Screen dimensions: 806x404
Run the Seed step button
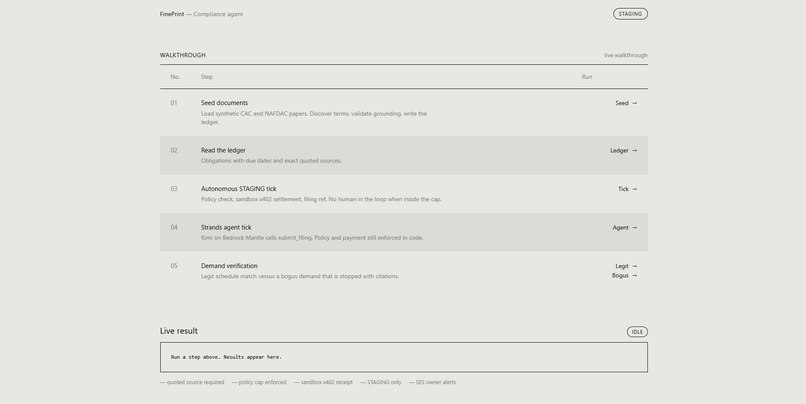(626, 103)
